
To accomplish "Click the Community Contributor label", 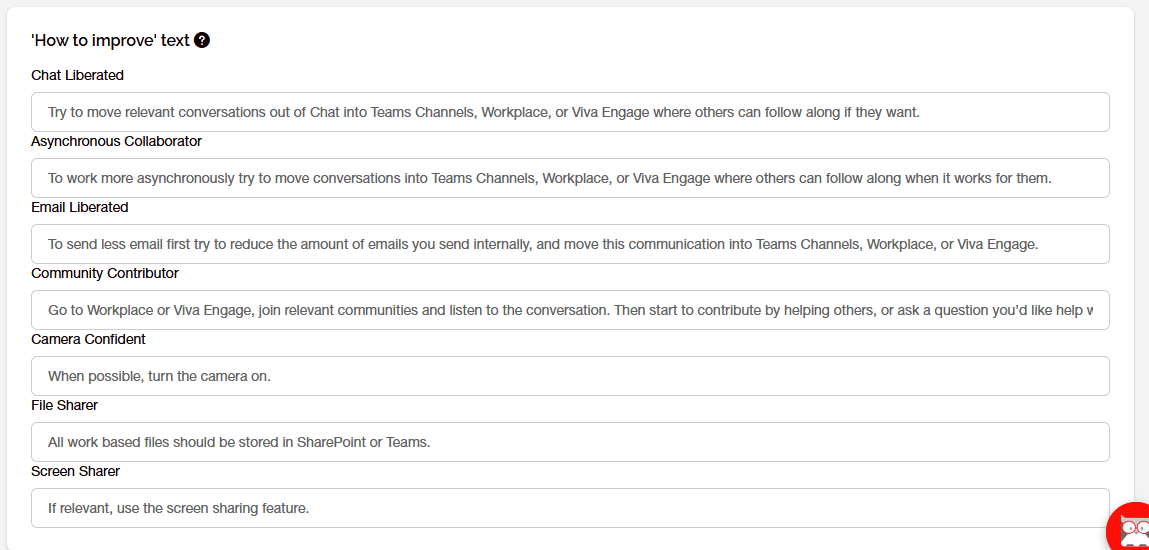I will [105, 273].
